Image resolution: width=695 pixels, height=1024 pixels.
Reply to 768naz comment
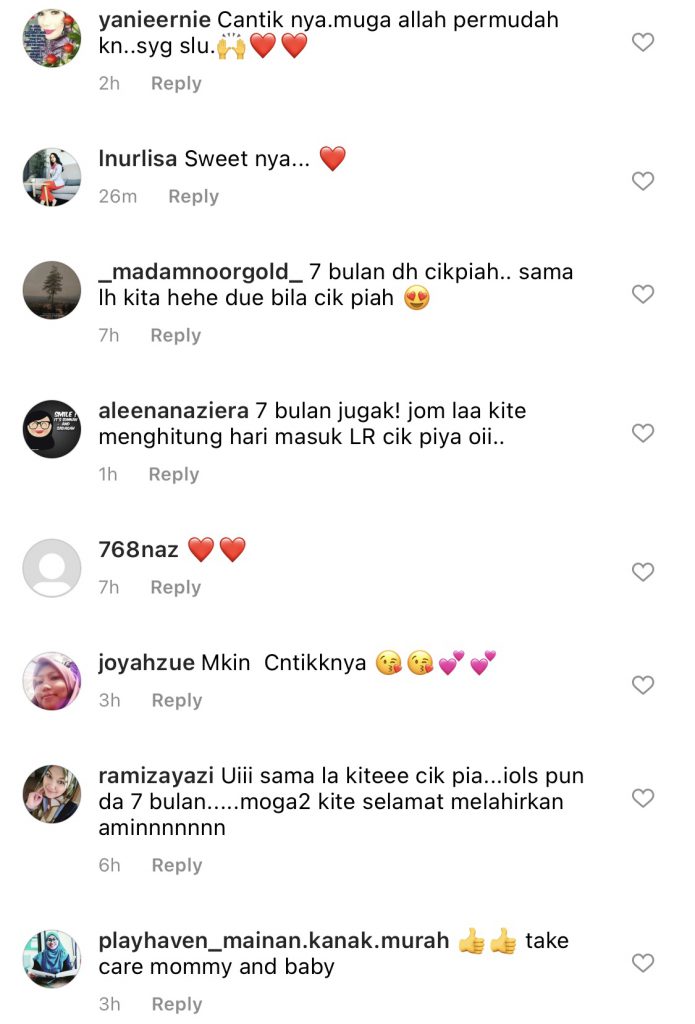pyautogui.click(x=176, y=588)
